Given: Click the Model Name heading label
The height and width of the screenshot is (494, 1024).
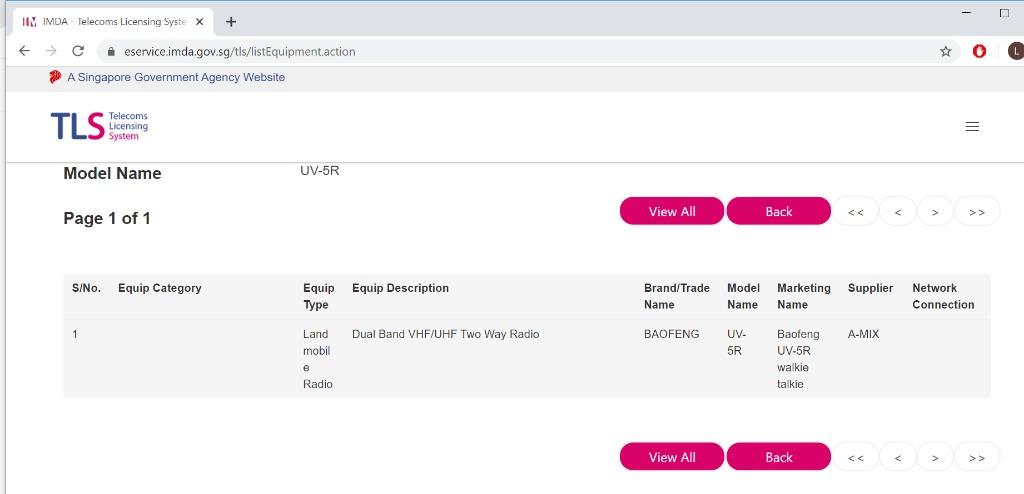Looking at the screenshot, I should tap(112, 174).
